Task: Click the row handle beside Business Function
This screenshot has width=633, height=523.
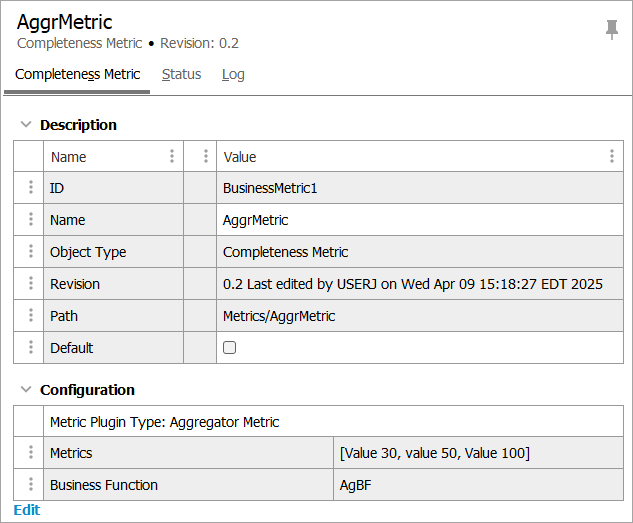Action: [x=30, y=485]
